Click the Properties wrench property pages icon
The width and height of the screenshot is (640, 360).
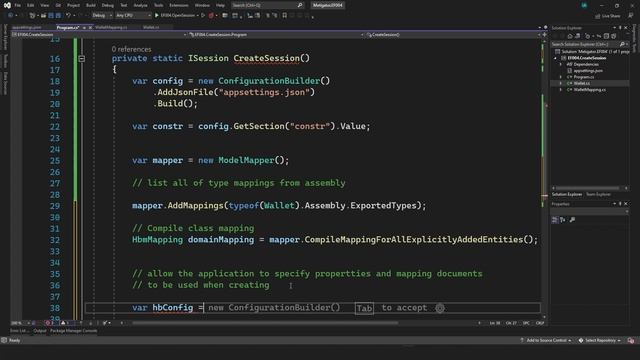pos(572,220)
